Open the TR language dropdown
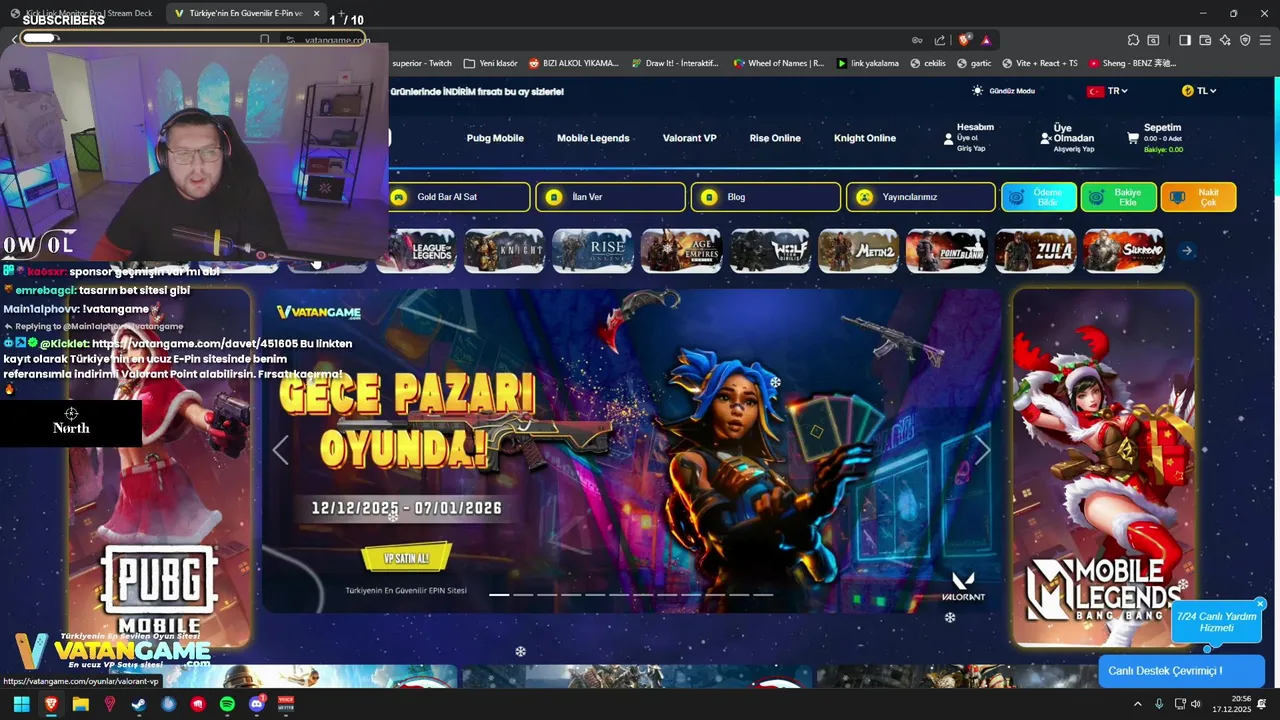 click(1108, 91)
